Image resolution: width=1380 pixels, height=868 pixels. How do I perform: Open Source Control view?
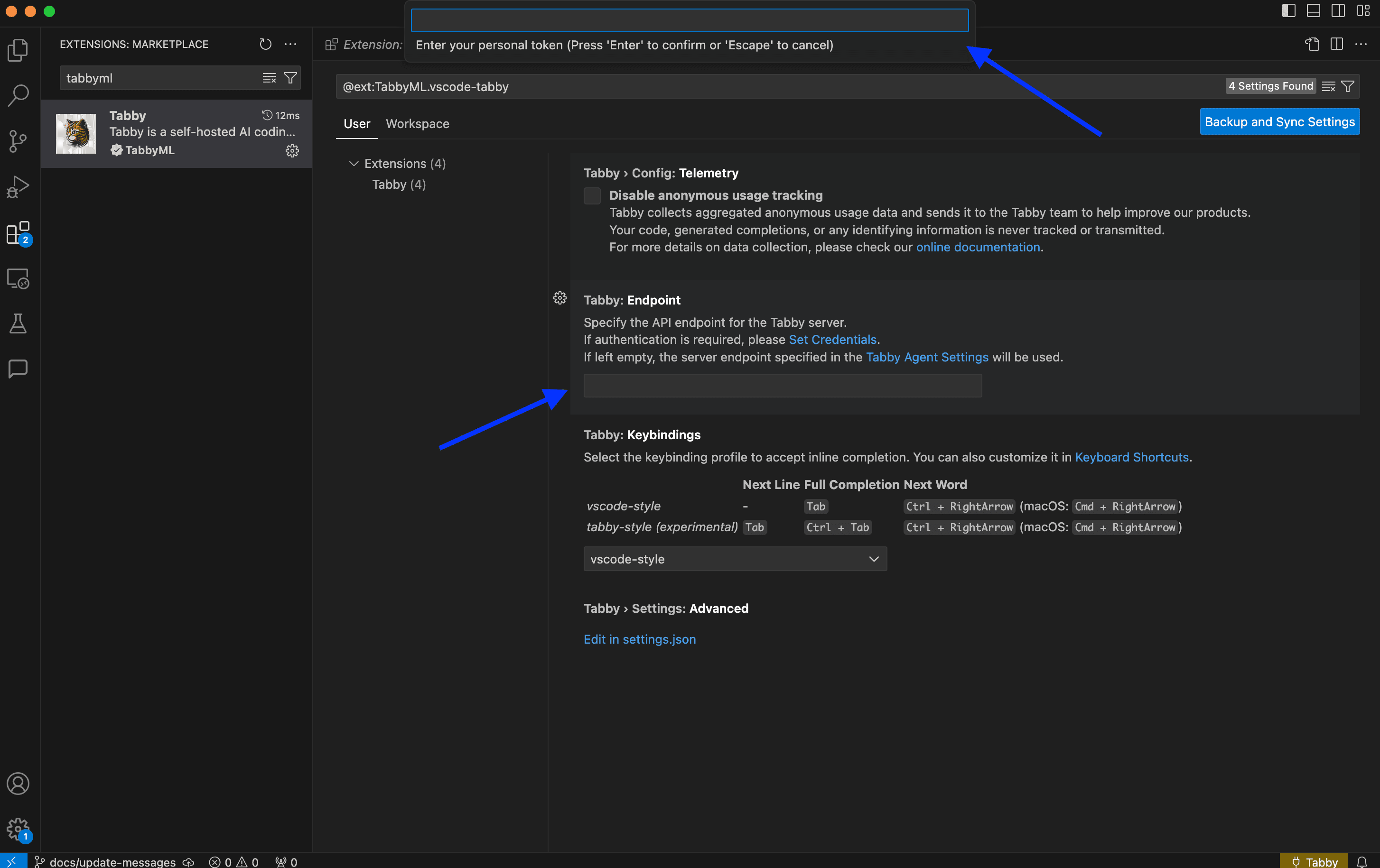pyautogui.click(x=18, y=141)
